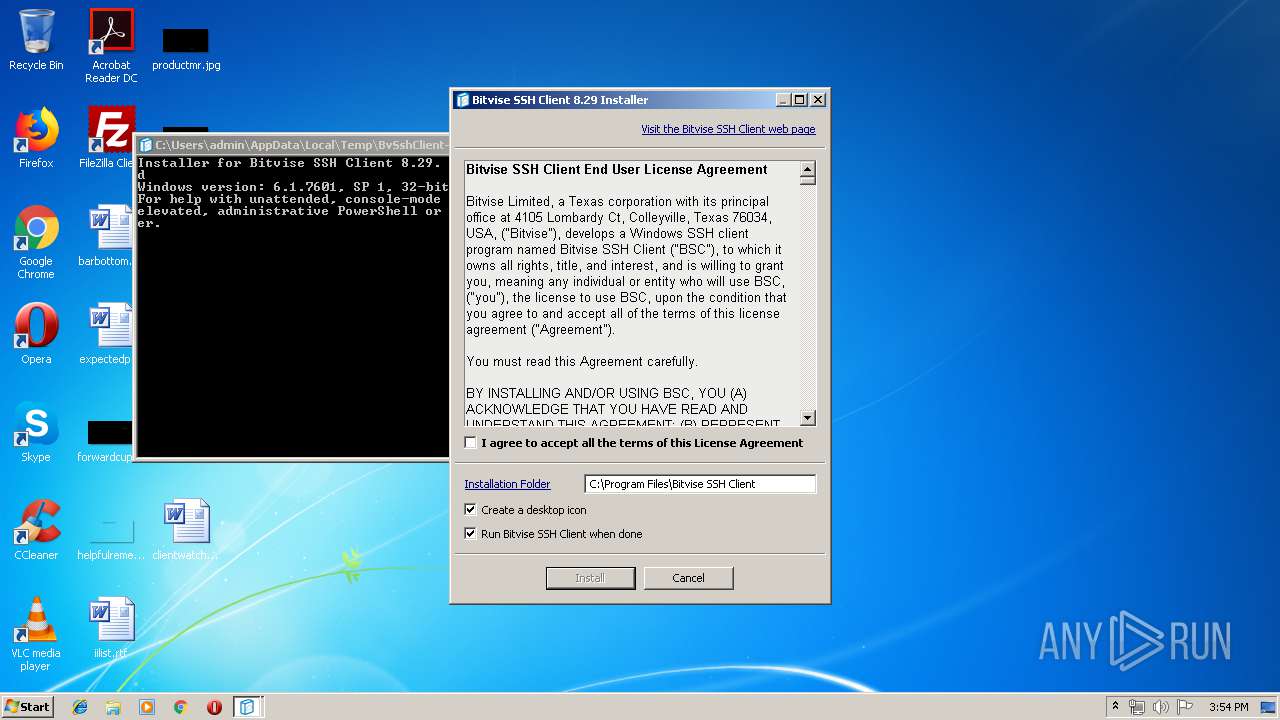Select Bitvise installer taskbar button
The image size is (1280, 720).
(x=247, y=707)
